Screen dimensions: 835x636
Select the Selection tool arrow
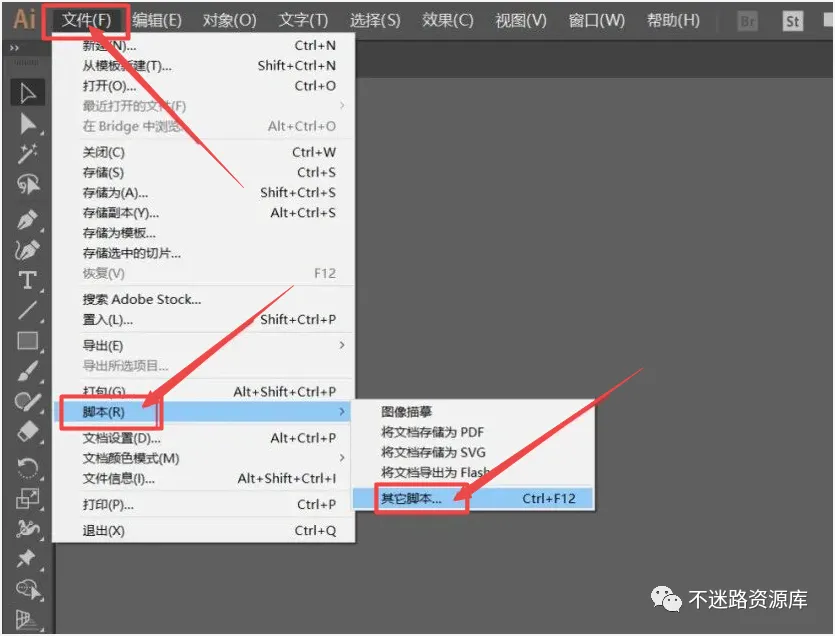[x=27, y=93]
